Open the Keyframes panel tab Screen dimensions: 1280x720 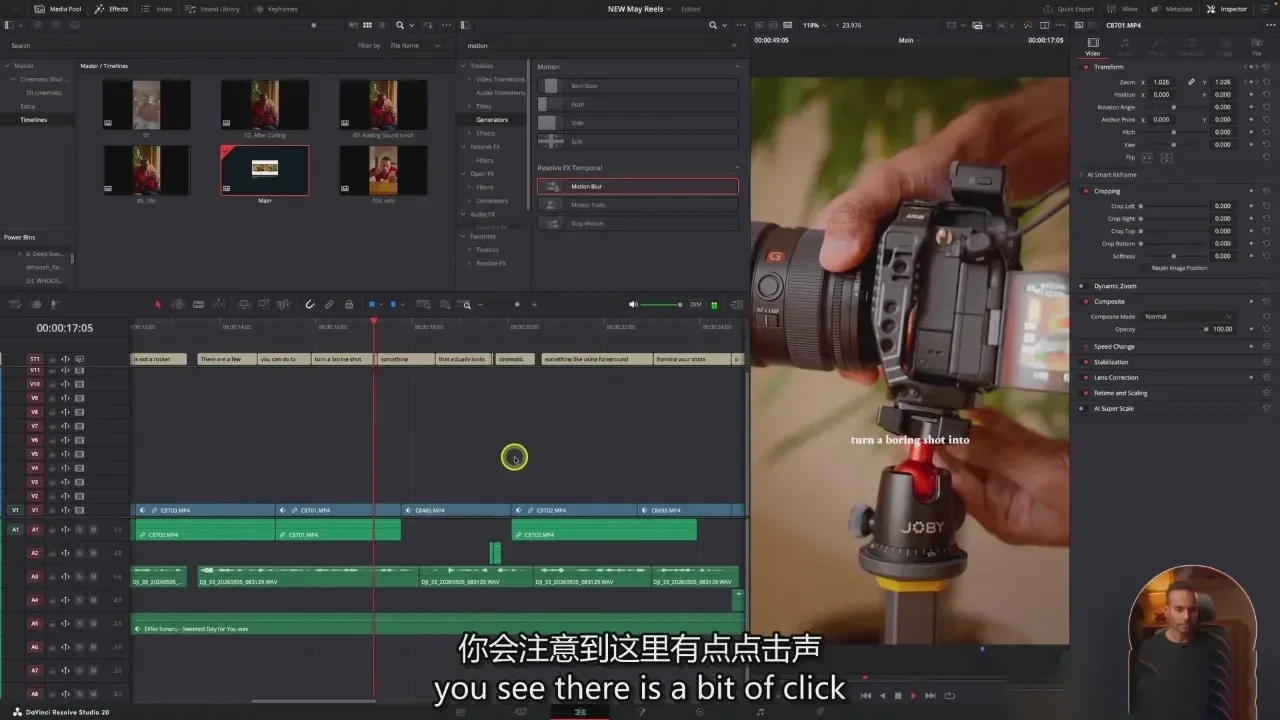[274, 9]
